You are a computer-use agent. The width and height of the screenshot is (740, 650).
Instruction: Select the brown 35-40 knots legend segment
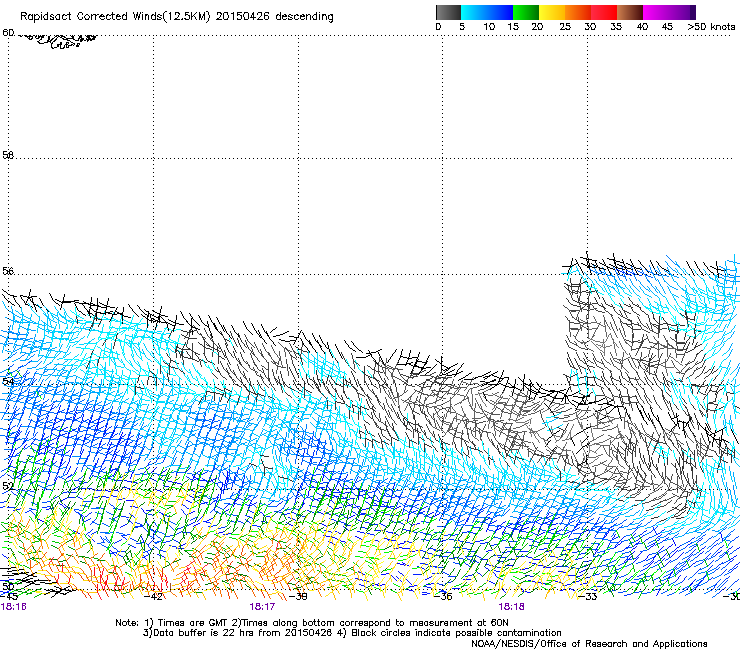point(630,12)
